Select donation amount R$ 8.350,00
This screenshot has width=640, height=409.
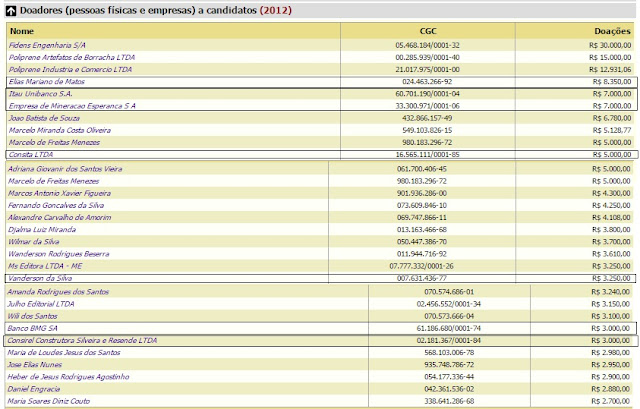click(612, 82)
